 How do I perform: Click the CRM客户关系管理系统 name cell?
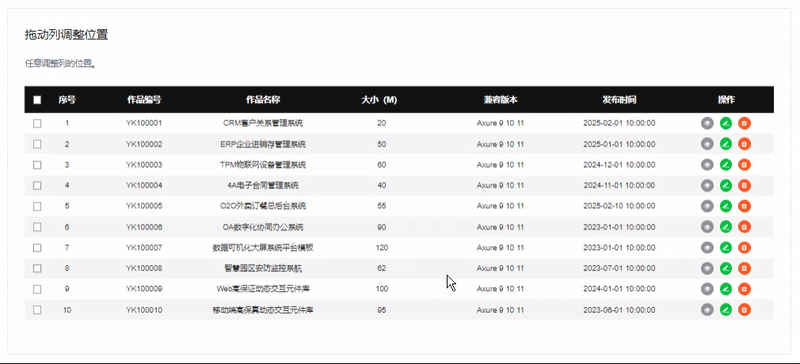coord(263,123)
